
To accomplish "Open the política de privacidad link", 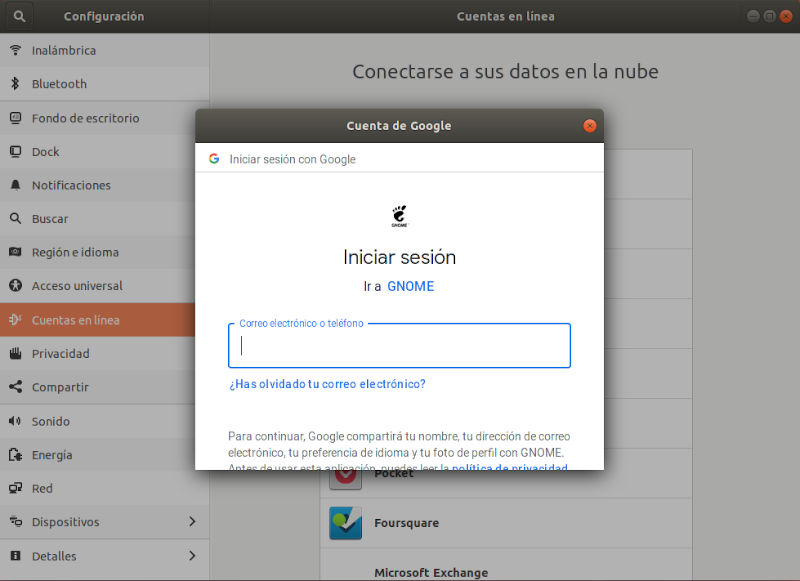I will pos(510,467).
